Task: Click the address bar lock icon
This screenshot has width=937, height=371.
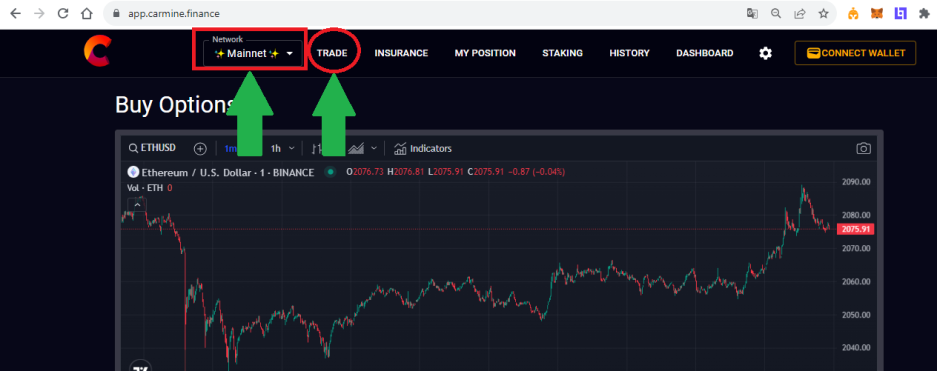Action: tap(117, 13)
